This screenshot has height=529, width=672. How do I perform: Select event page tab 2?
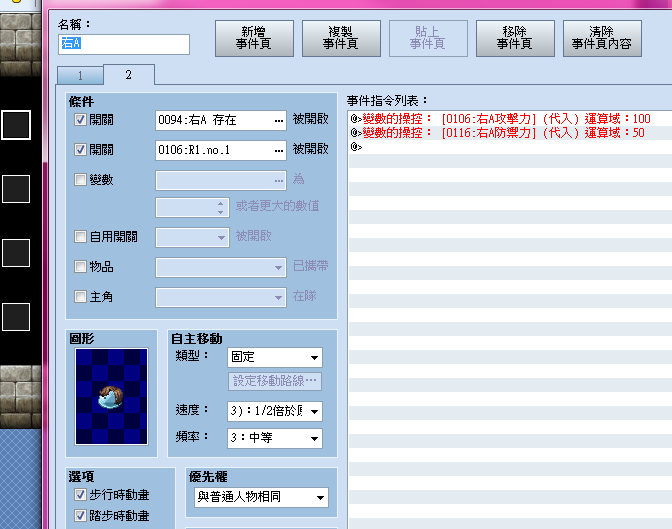point(129,75)
